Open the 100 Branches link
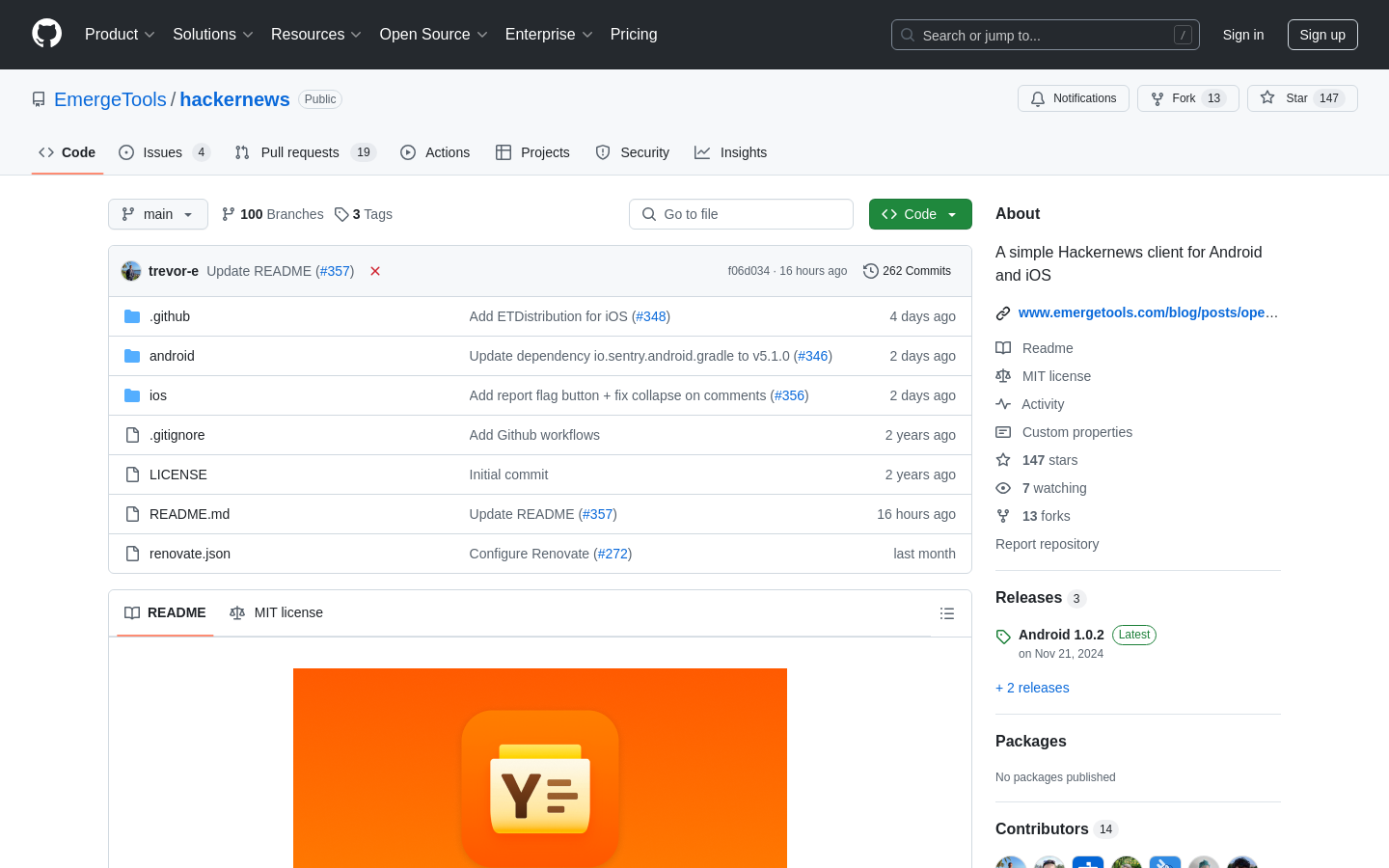Viewport: 1389px width, 868px height. pos(273,214)
